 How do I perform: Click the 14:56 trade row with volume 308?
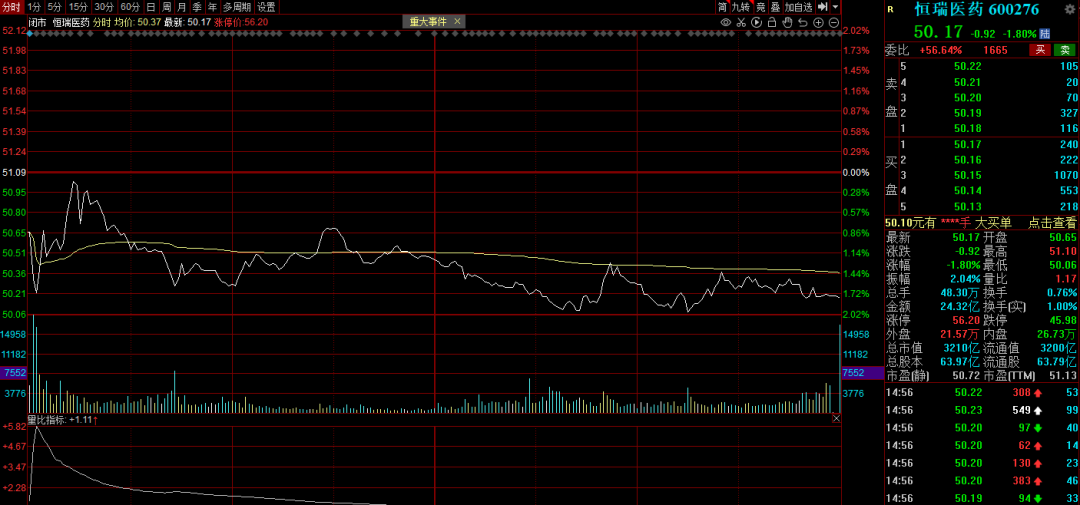(982, 393)
